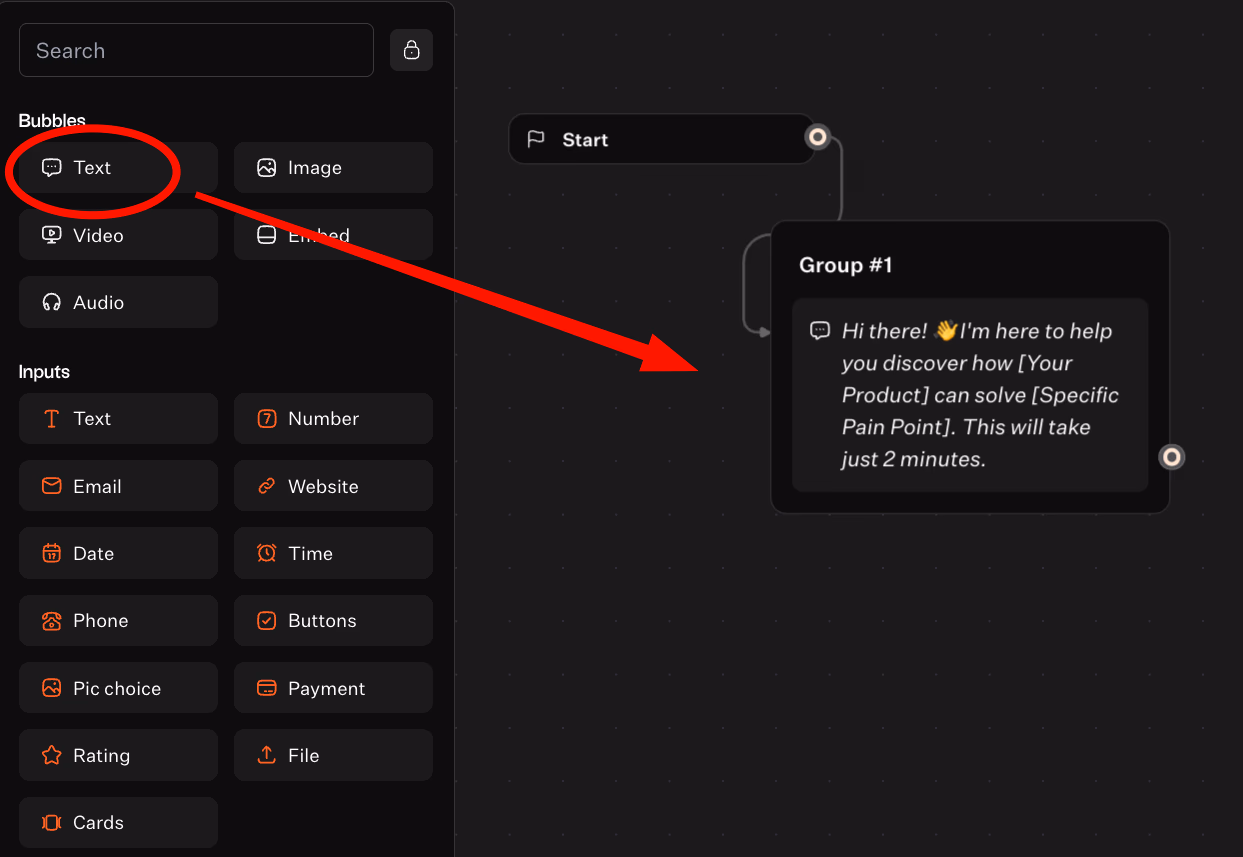The height and width of the screenshot is (857, 1243).
Task: Select the Number input block
Action: [333, 418]
